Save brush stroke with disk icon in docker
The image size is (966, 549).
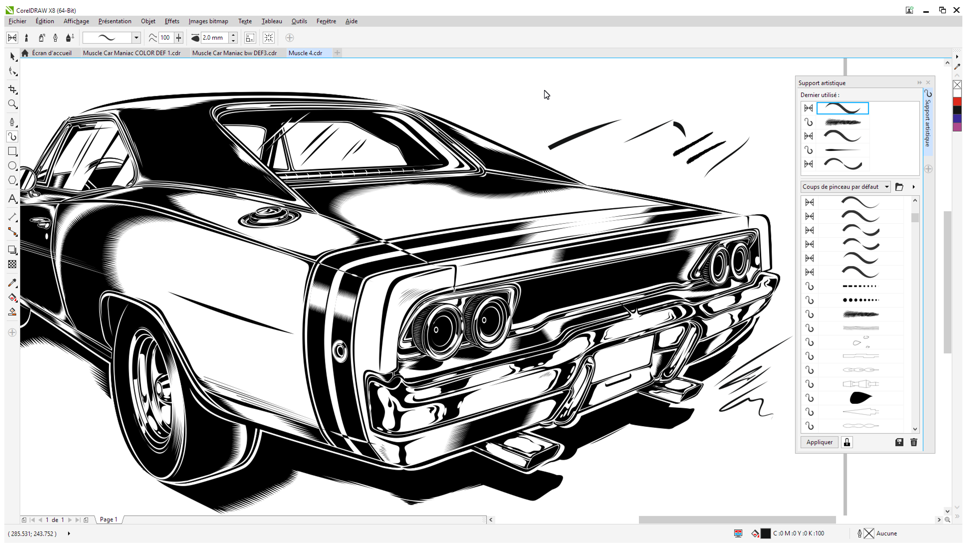[x=899, y=442]
